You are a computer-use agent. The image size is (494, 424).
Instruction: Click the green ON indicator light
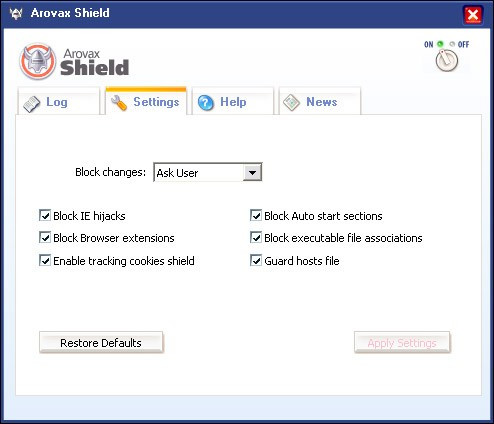point(440,44)
